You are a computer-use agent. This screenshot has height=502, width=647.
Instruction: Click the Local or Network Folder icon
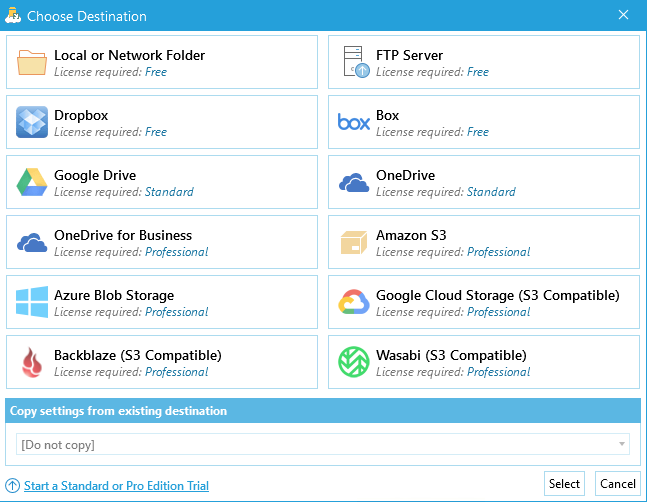coord(32,62)
